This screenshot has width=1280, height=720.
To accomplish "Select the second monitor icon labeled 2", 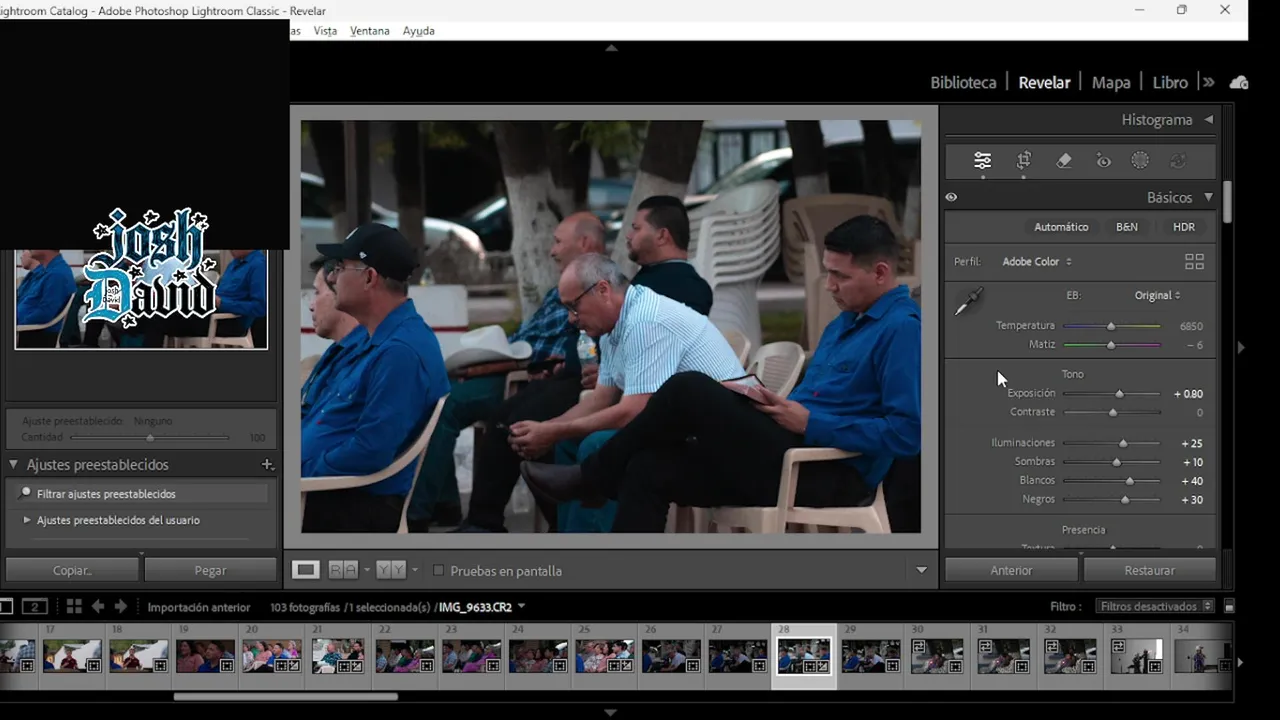I will click(35, 606).
